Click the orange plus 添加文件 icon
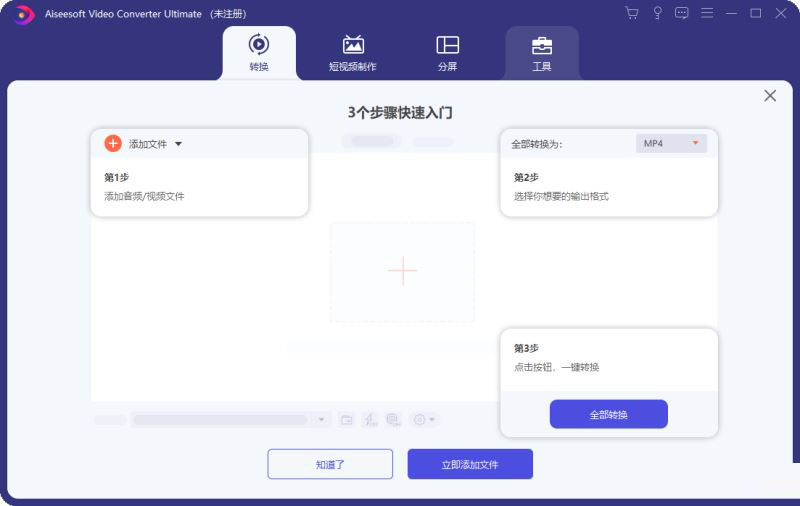Viewport: 800px width, 506px height. [x=113, y=144]
